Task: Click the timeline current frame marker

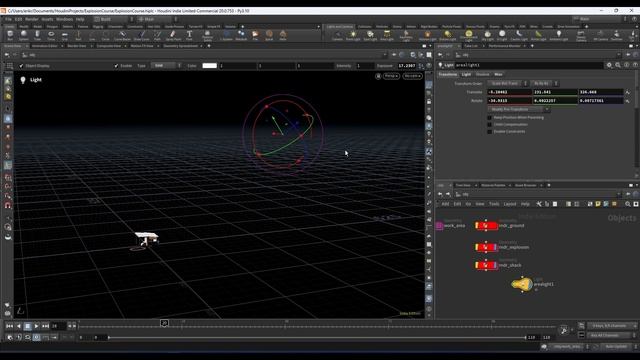Action: [x=164, y=323]
